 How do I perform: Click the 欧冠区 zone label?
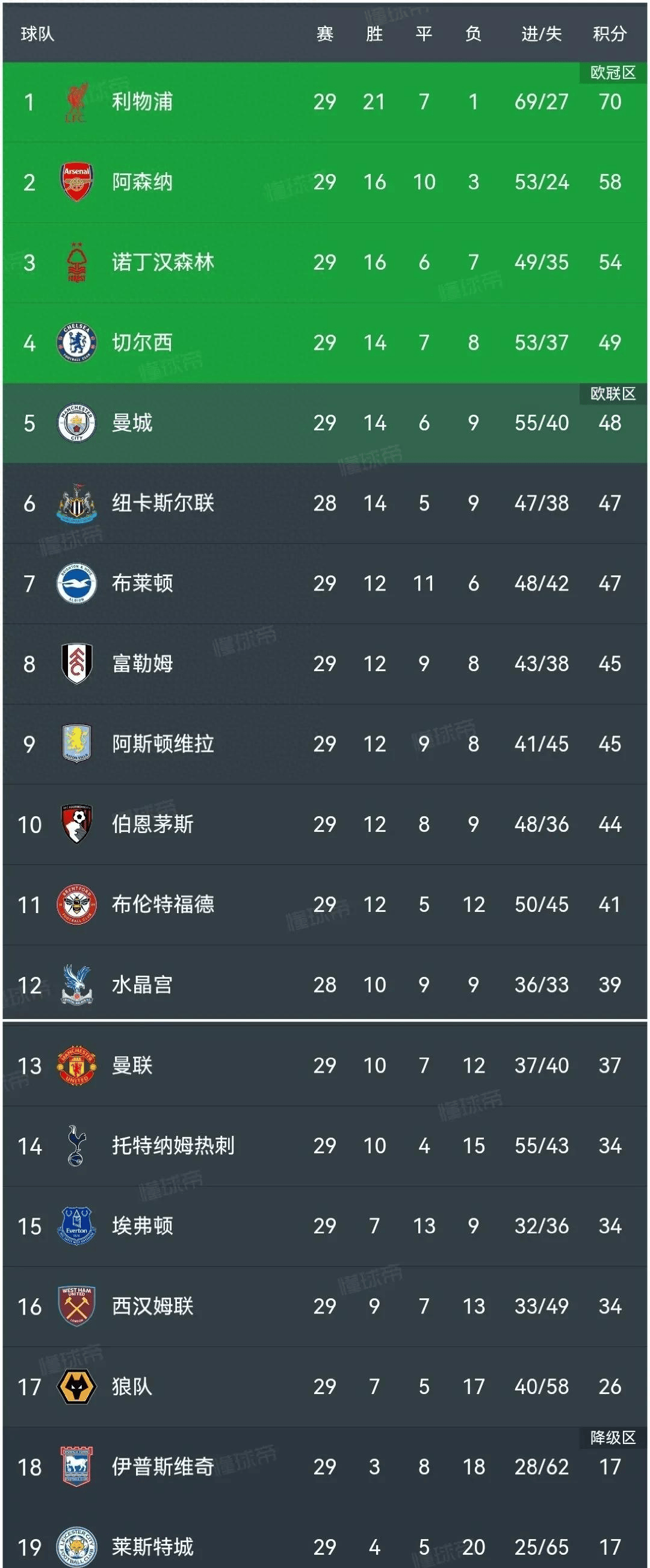point(613,73)
